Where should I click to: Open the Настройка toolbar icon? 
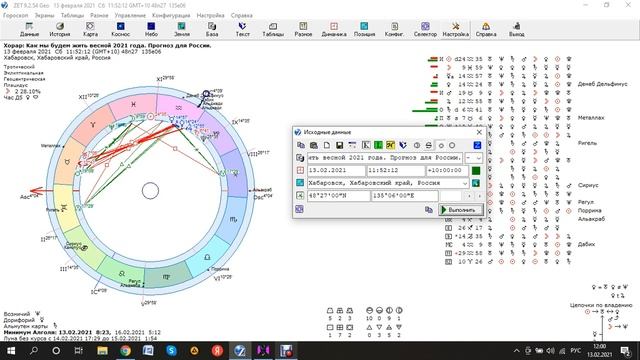click(456, 29)
